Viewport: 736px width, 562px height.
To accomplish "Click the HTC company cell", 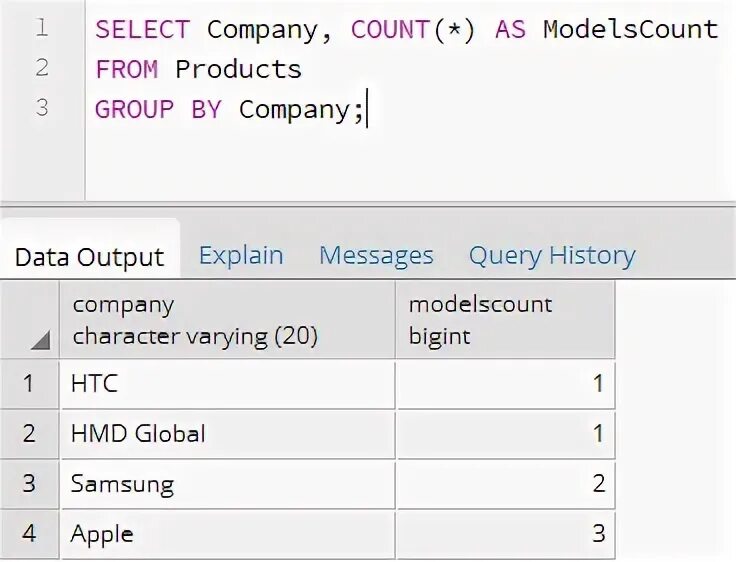I will [227, 383].
